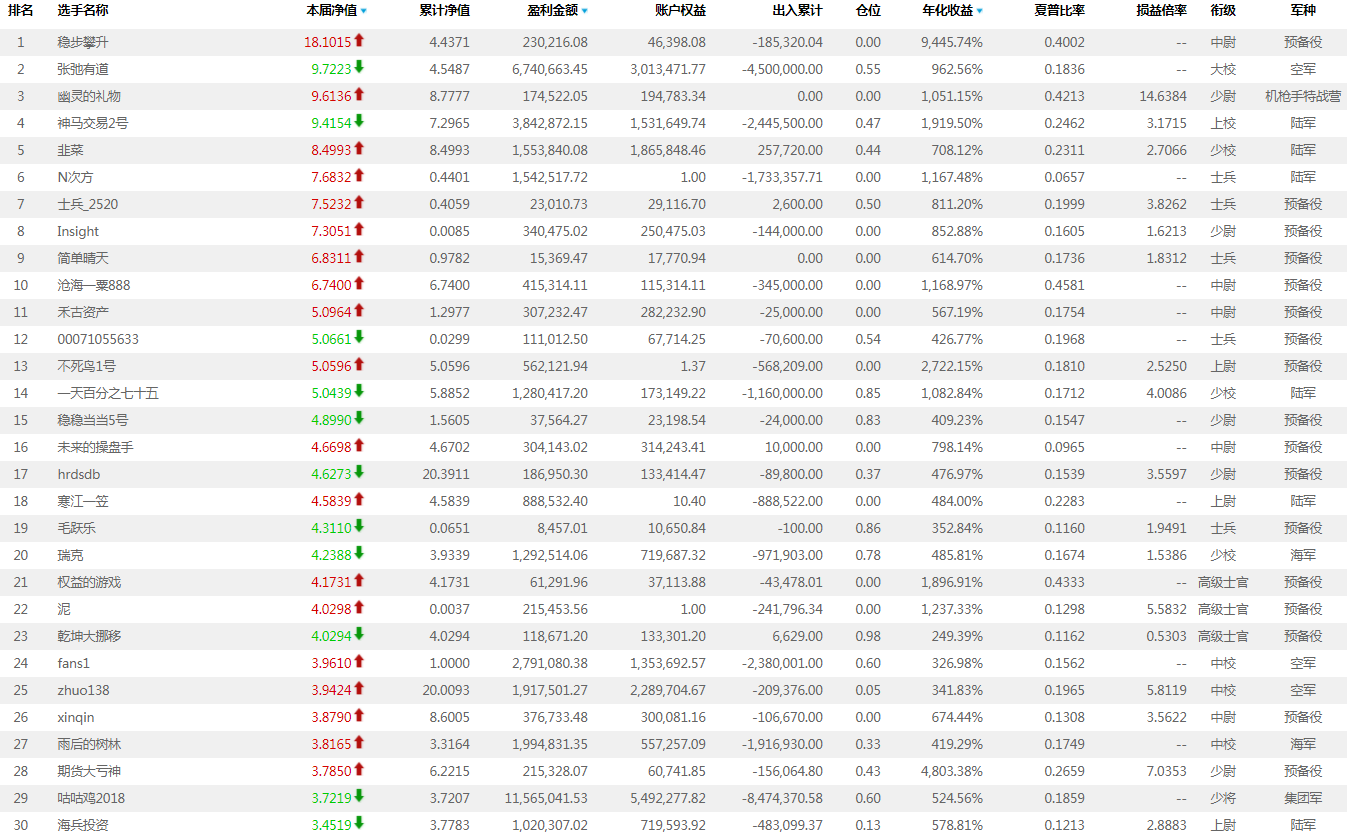The height and width of the screenshot is (838, 1347).
Task: Click the 夏普比率 column header
Action: tap(1059, 10)
